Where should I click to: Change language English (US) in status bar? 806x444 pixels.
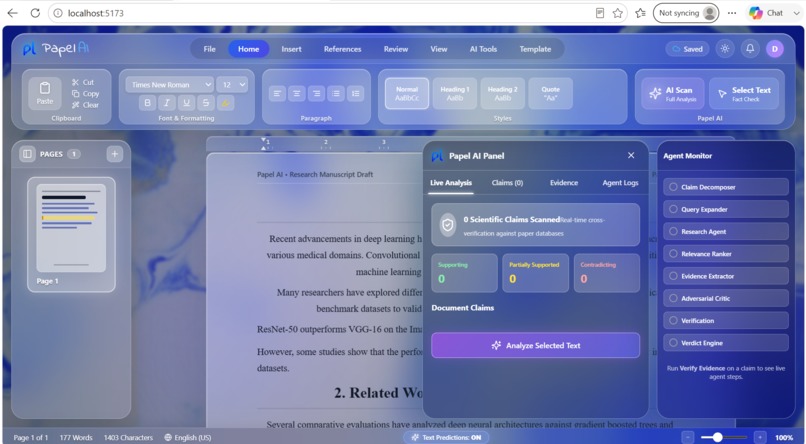click(188, 438)
